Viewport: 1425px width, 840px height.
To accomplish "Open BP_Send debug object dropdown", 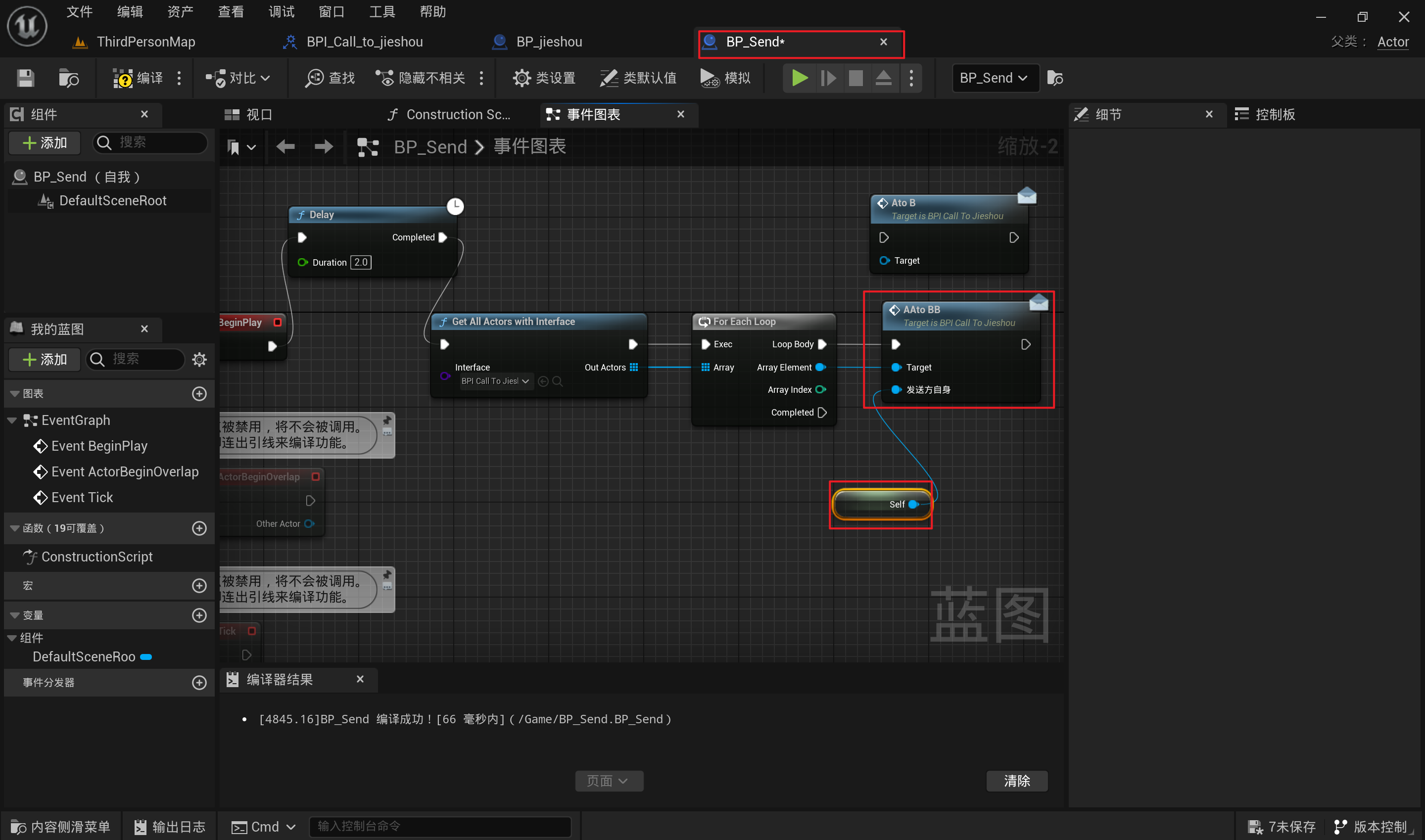I will 996,78.
